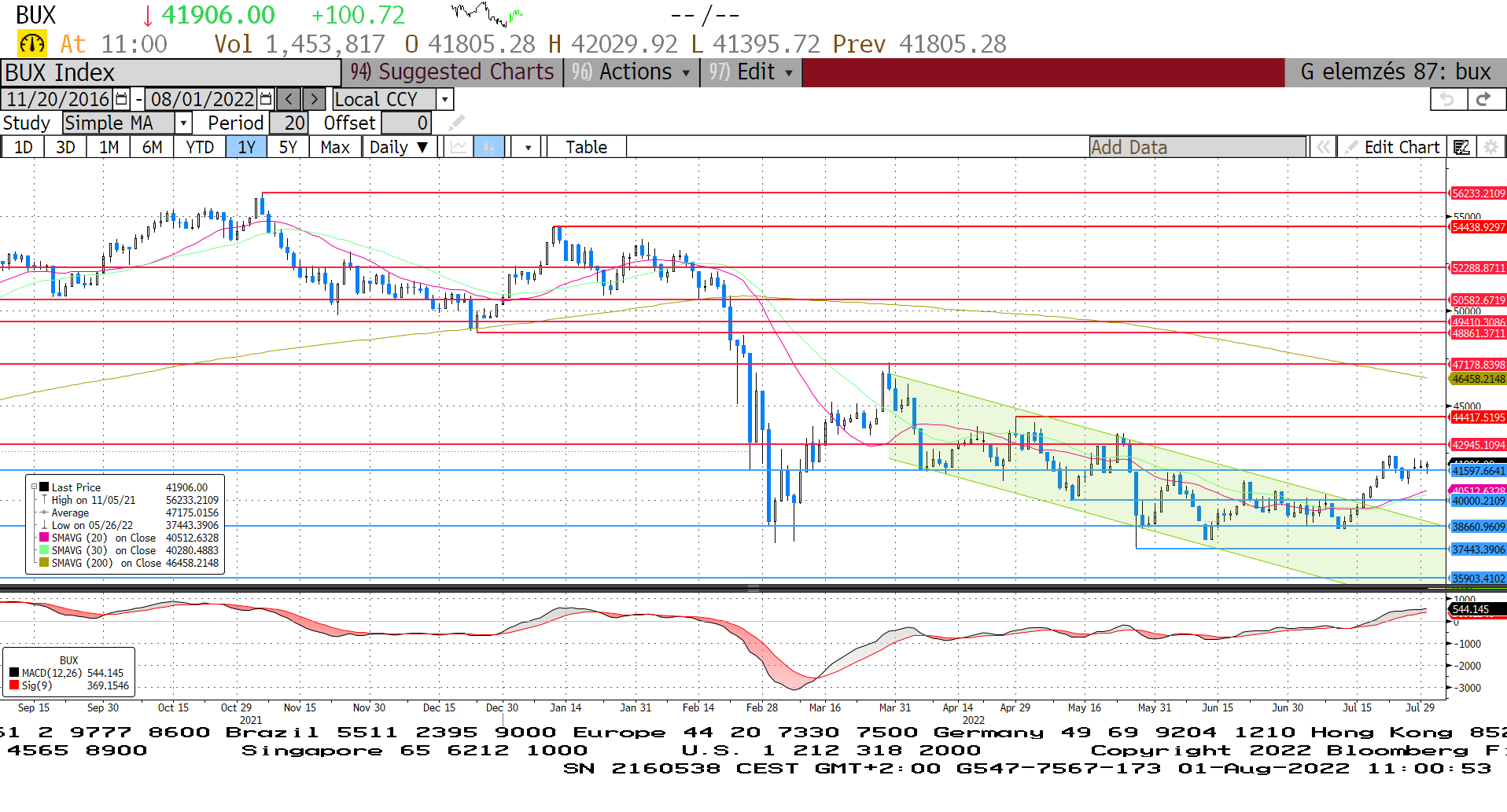Click the green SMAVG (30) color swatch
The height and width of the screenshot is (812, 1507).
[x=45, y=550]
